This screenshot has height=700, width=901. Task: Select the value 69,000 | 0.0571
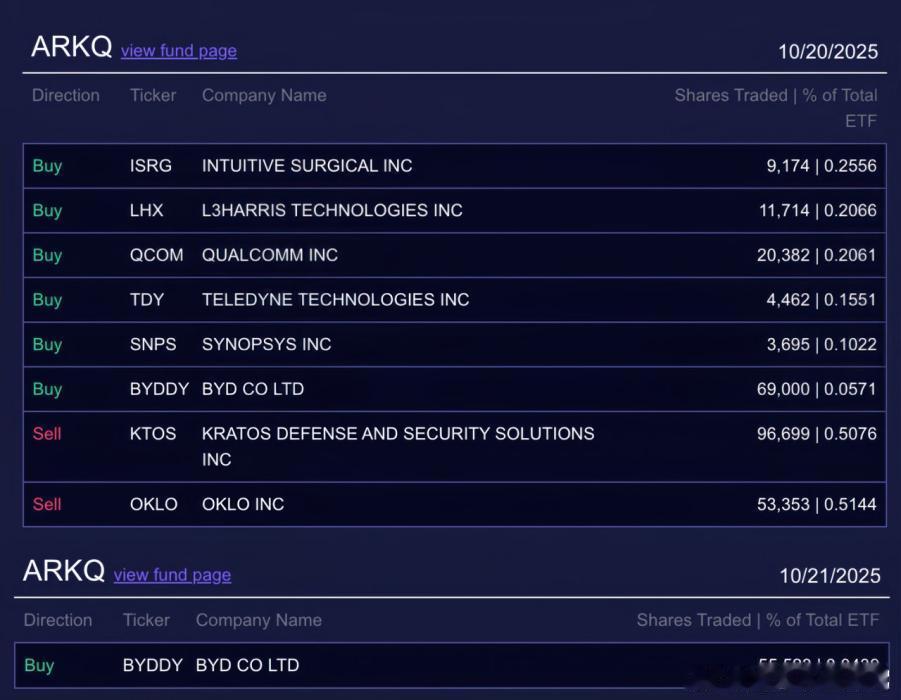pyautogui.click(x=817, y=389)
